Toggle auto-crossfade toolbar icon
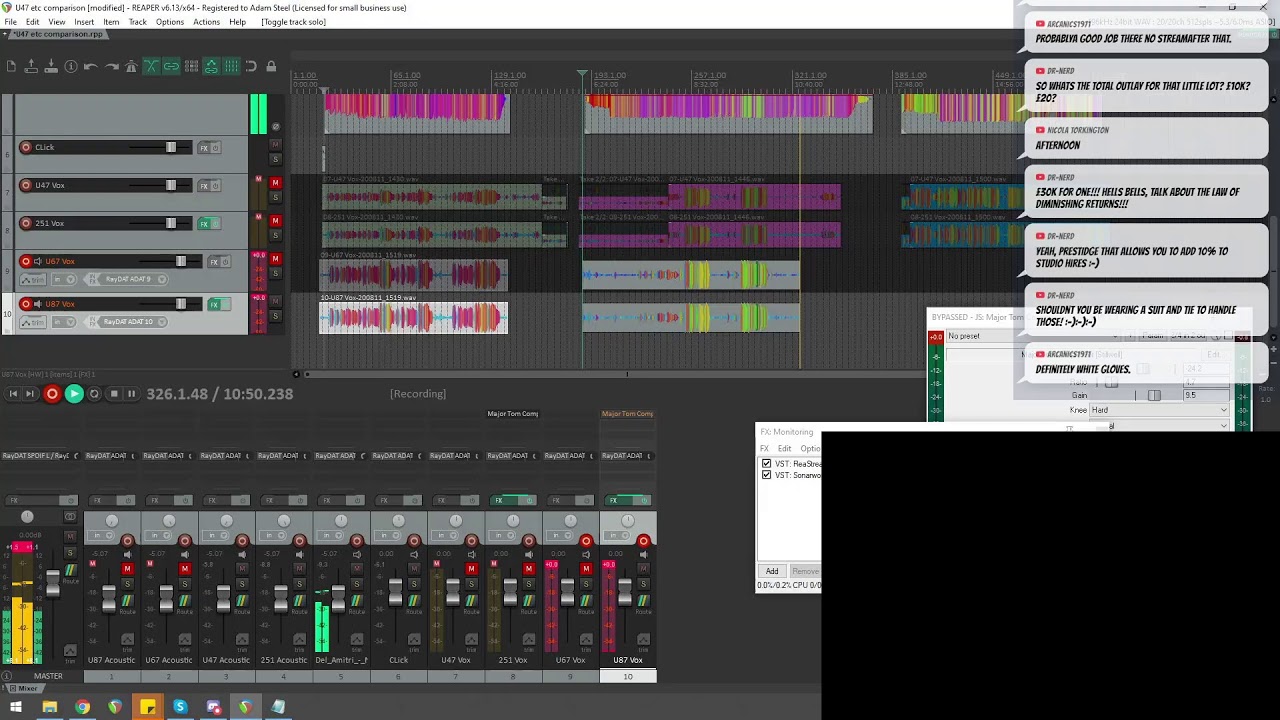Screen dimensions: 1280x720 [151, 67]
